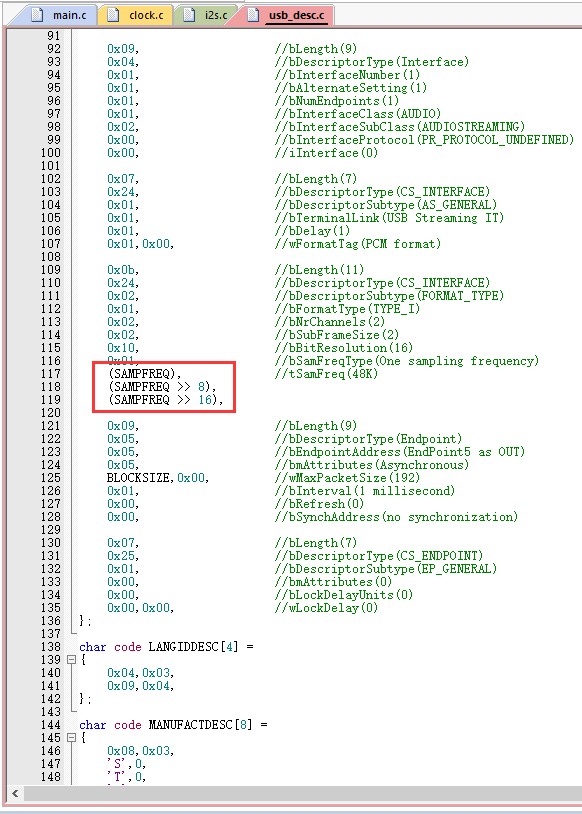This screenshot has width=582, height=814.
Task: Click the //bDescriptorType(CS_ENDPOINT) comment
Action: pyautogui.click(x=378, y=555)
